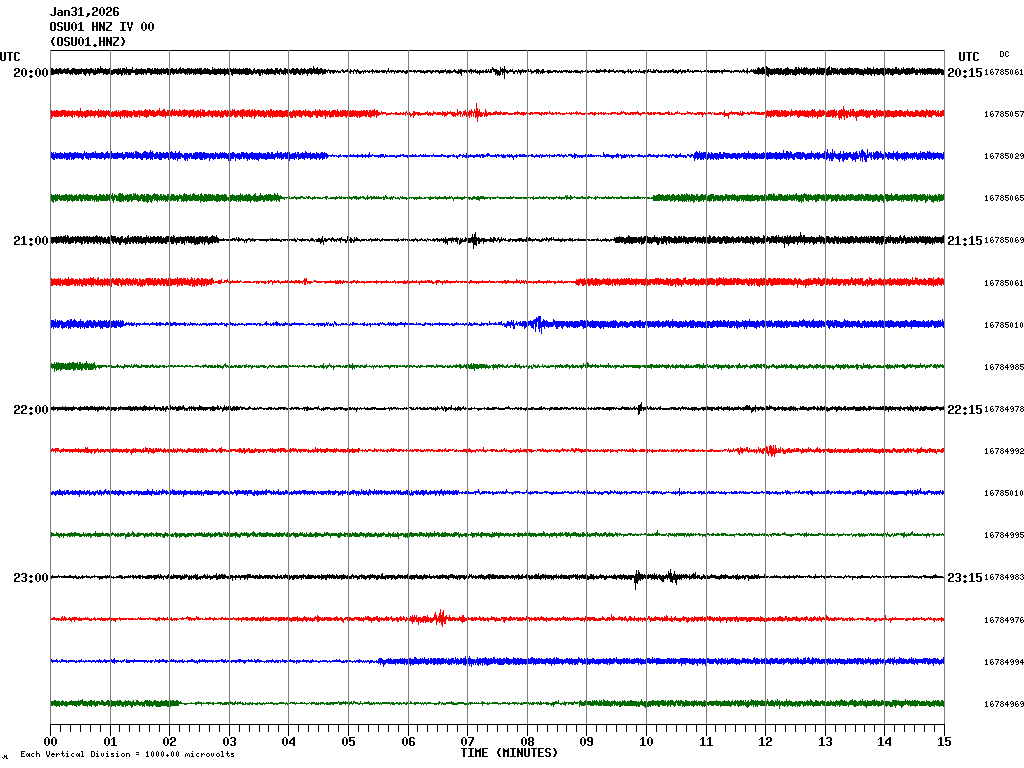Click the 00 minute tick label

click(x=51, y=742)
